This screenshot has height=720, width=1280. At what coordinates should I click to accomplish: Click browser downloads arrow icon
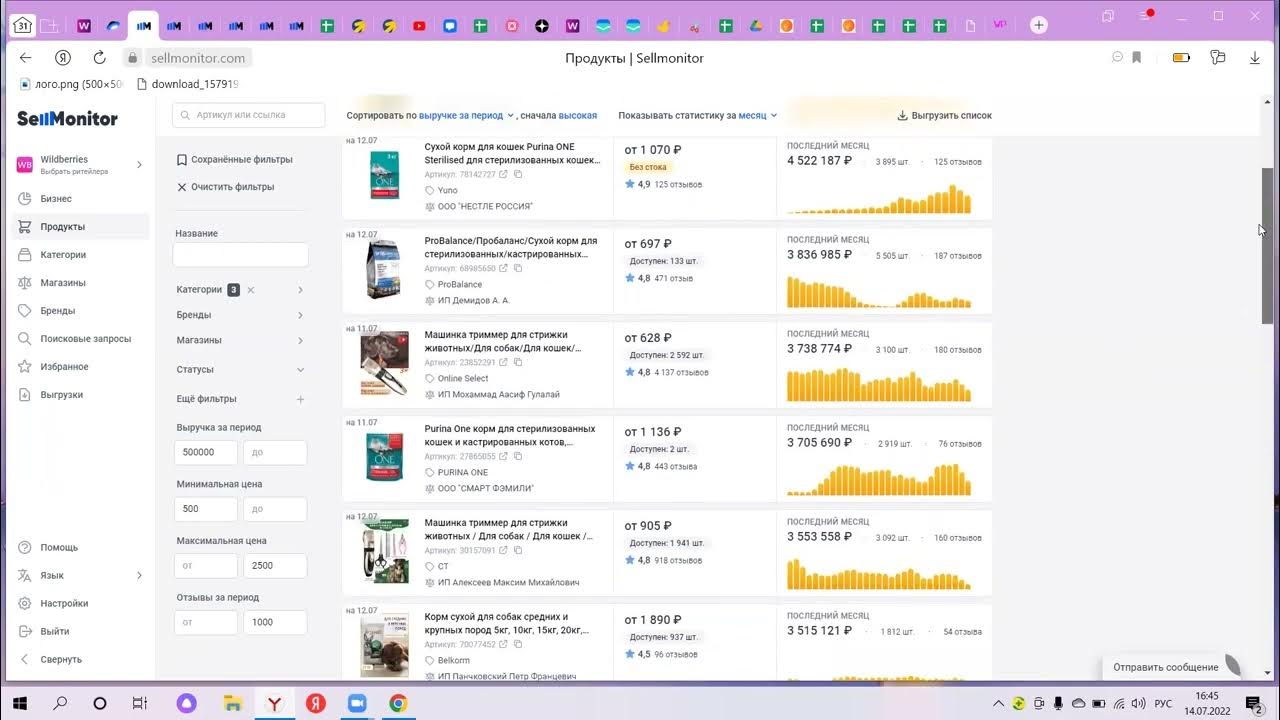[x=1254, y=58]
